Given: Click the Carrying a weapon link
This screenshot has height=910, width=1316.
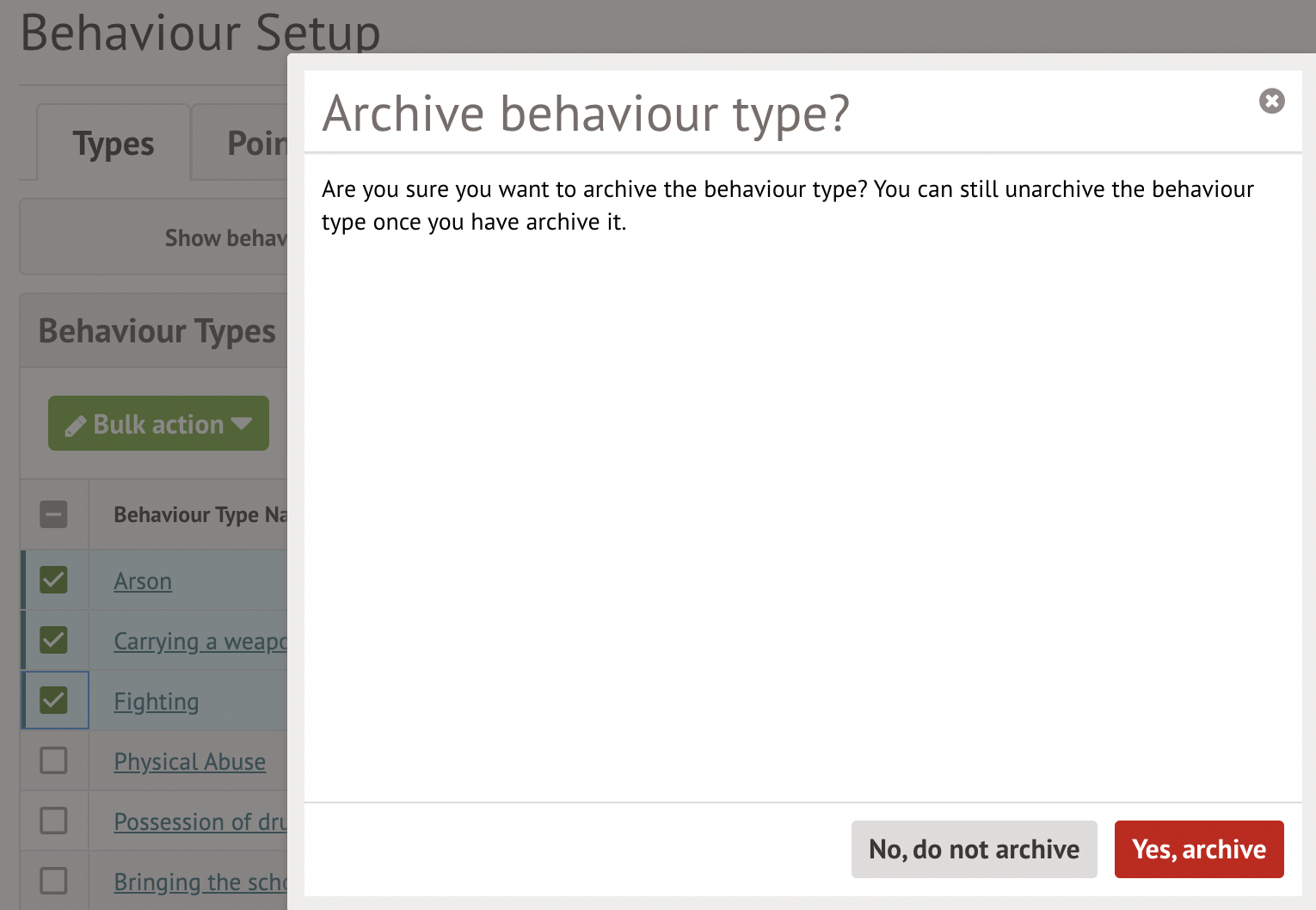Looking at the screenshot, I should (200, 642).
